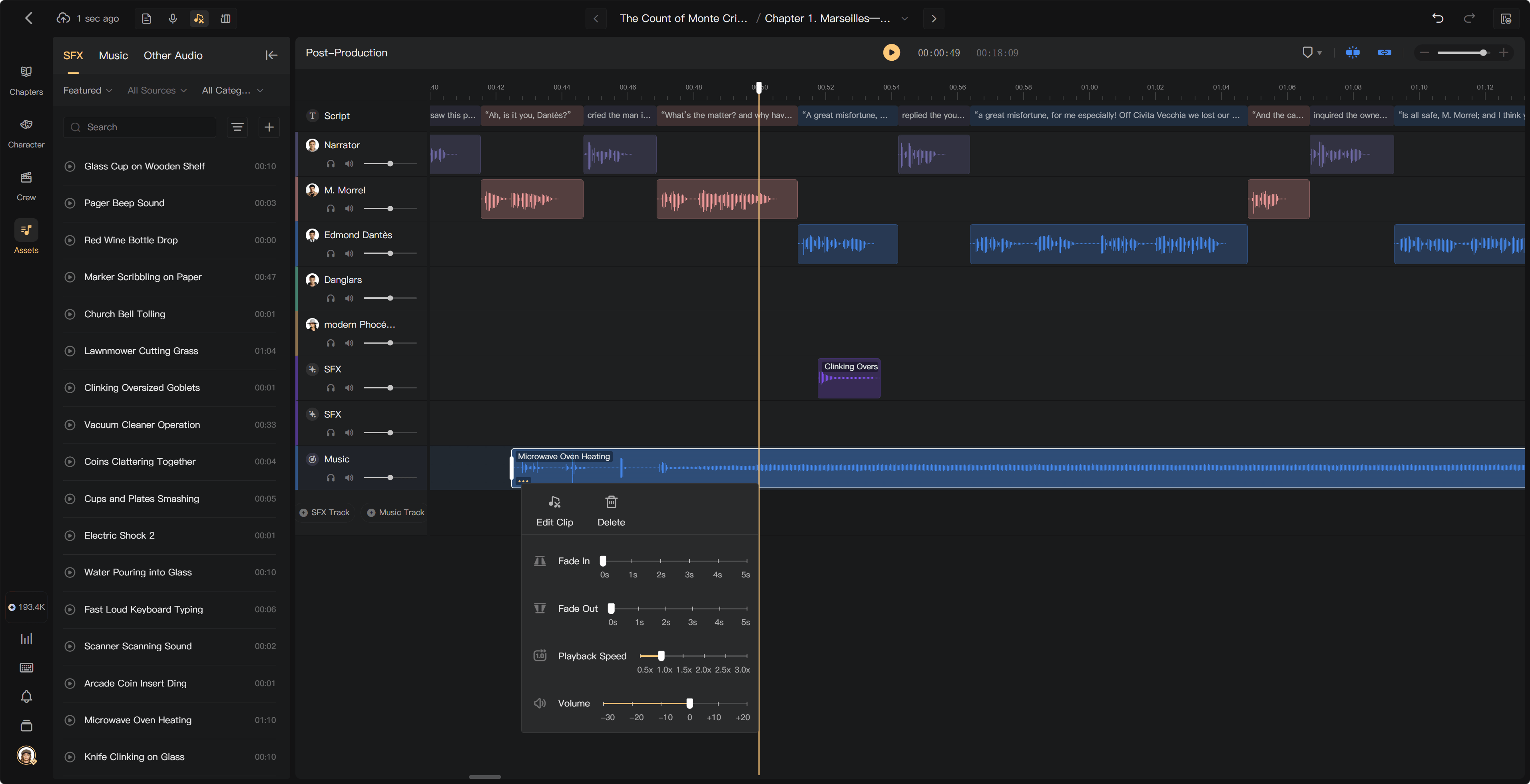
Task: Click the asset Search input field
Action: 139,127
